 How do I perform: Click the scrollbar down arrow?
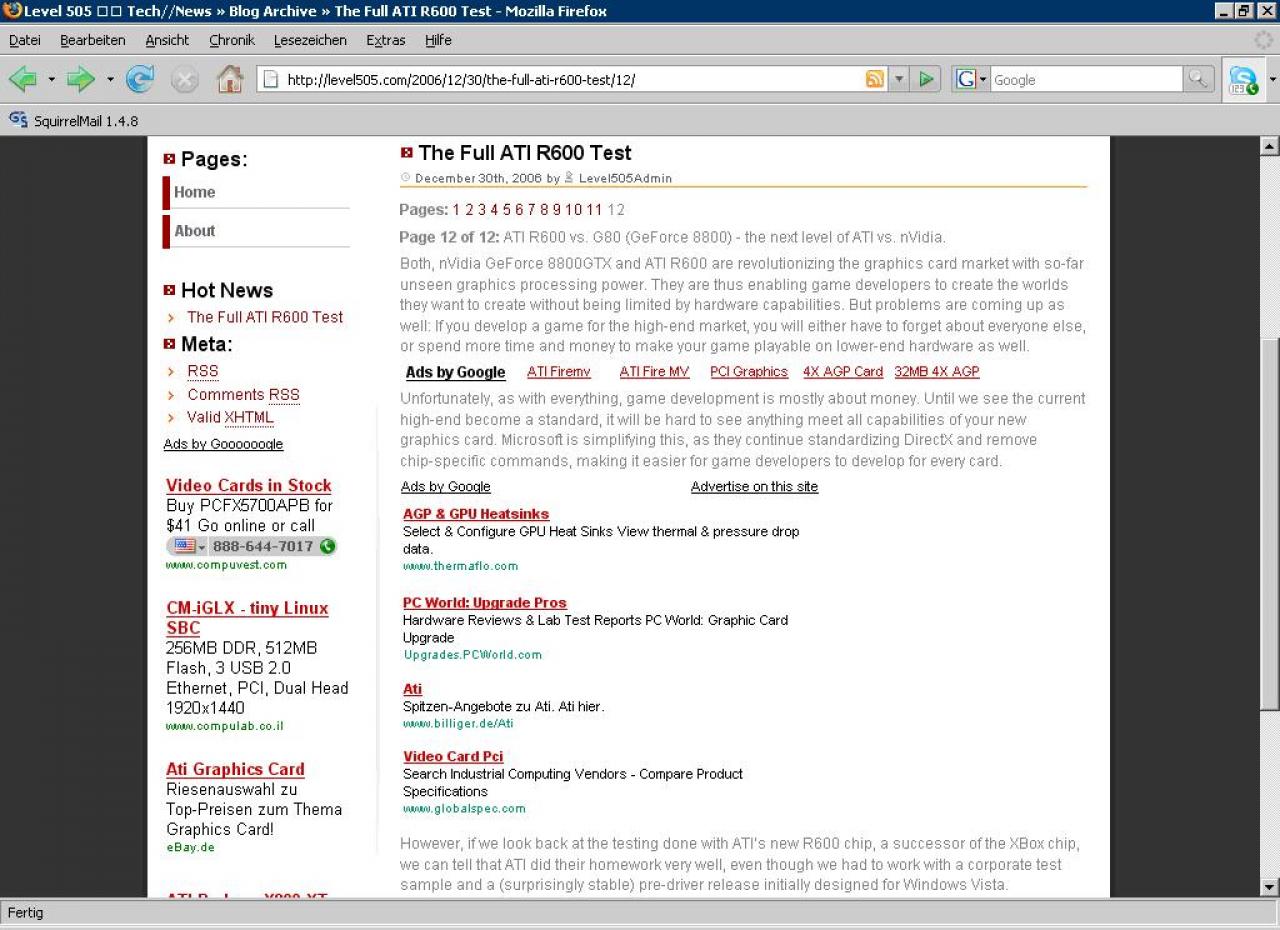(1270, 887)
